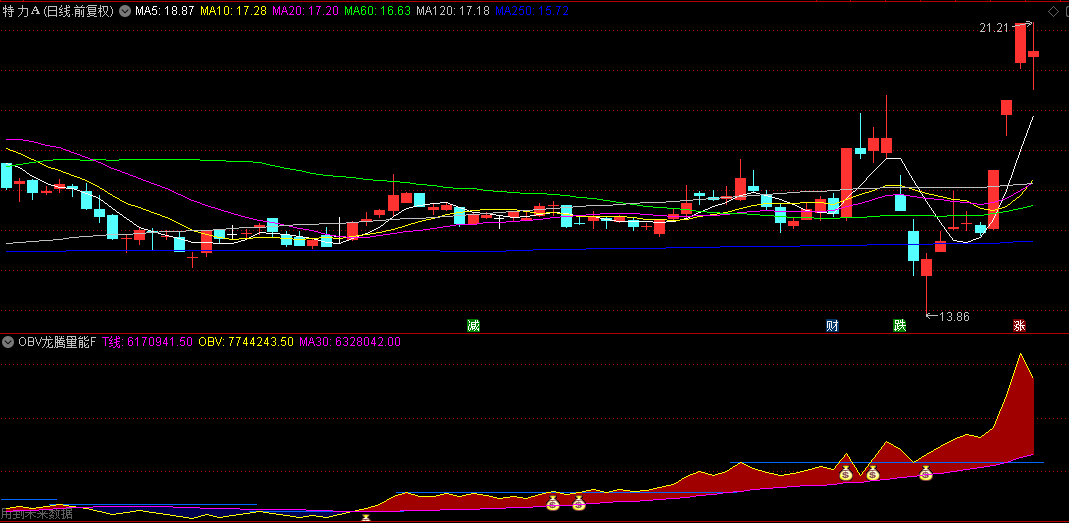The width and height of the screenshot is (1069, 523).
Task: Click the MA30: 6328042.00 value
Action: [x=350, y=342]
